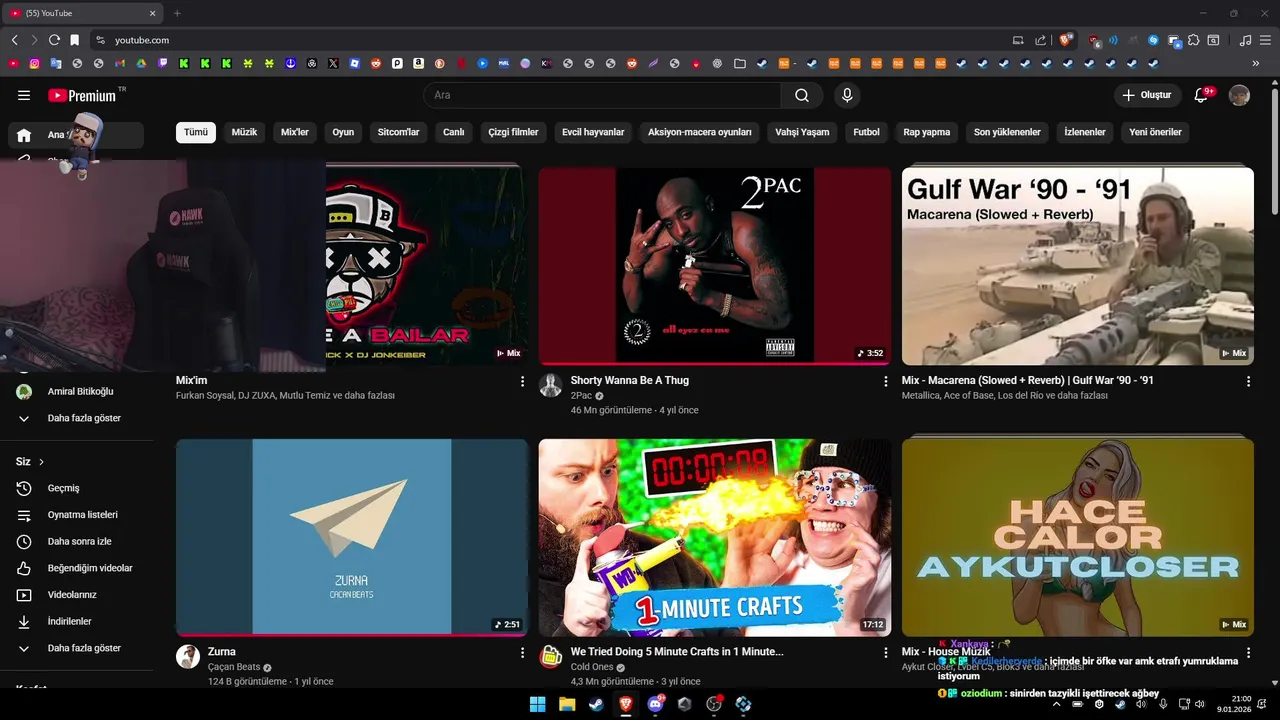Open the account avatar menu
Screen dimensions: 1280x720
(x=1239, y=95)
